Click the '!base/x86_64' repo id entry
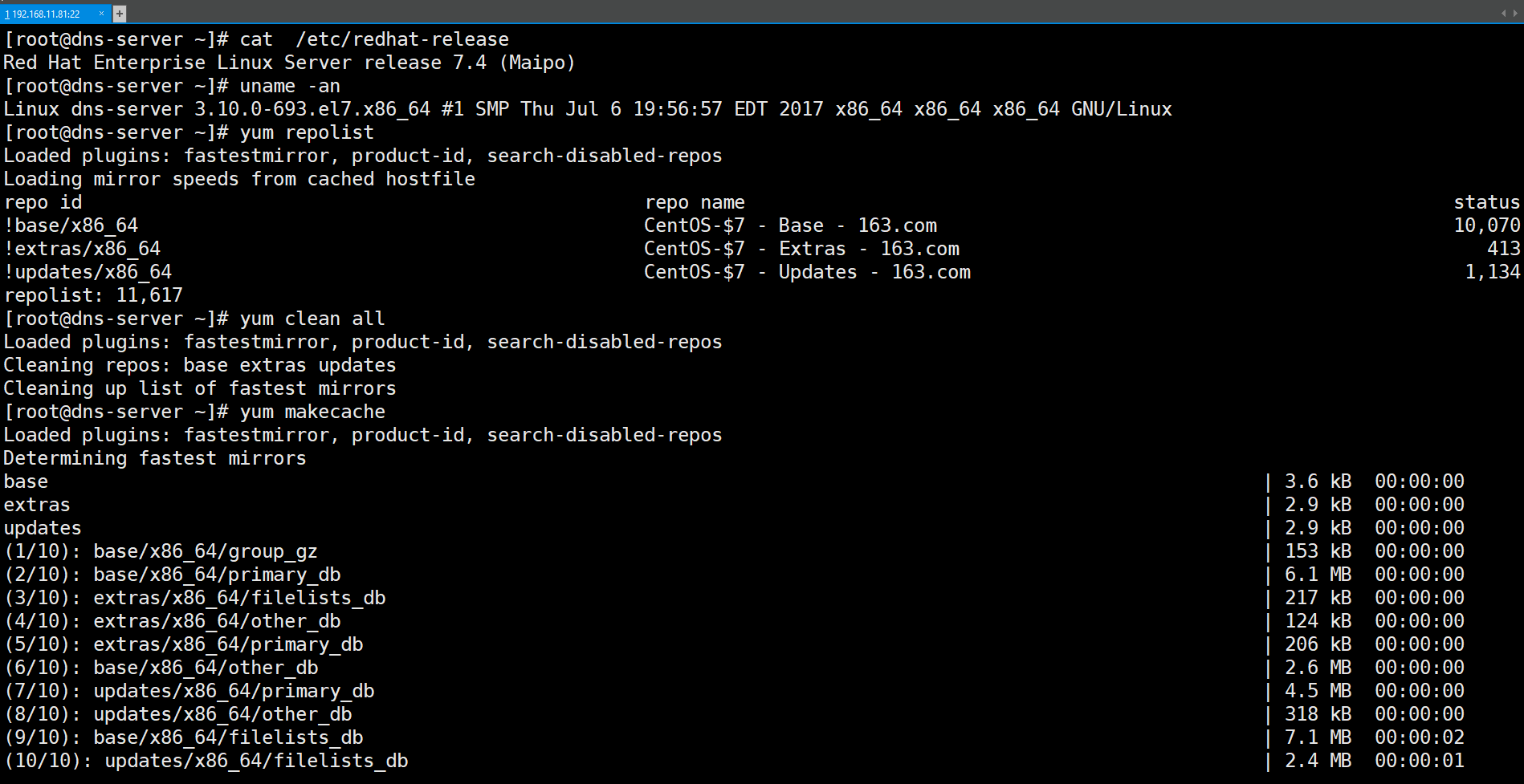Image resolution: width=1524 pixels, height=784 pixels. tap(71, 225)
